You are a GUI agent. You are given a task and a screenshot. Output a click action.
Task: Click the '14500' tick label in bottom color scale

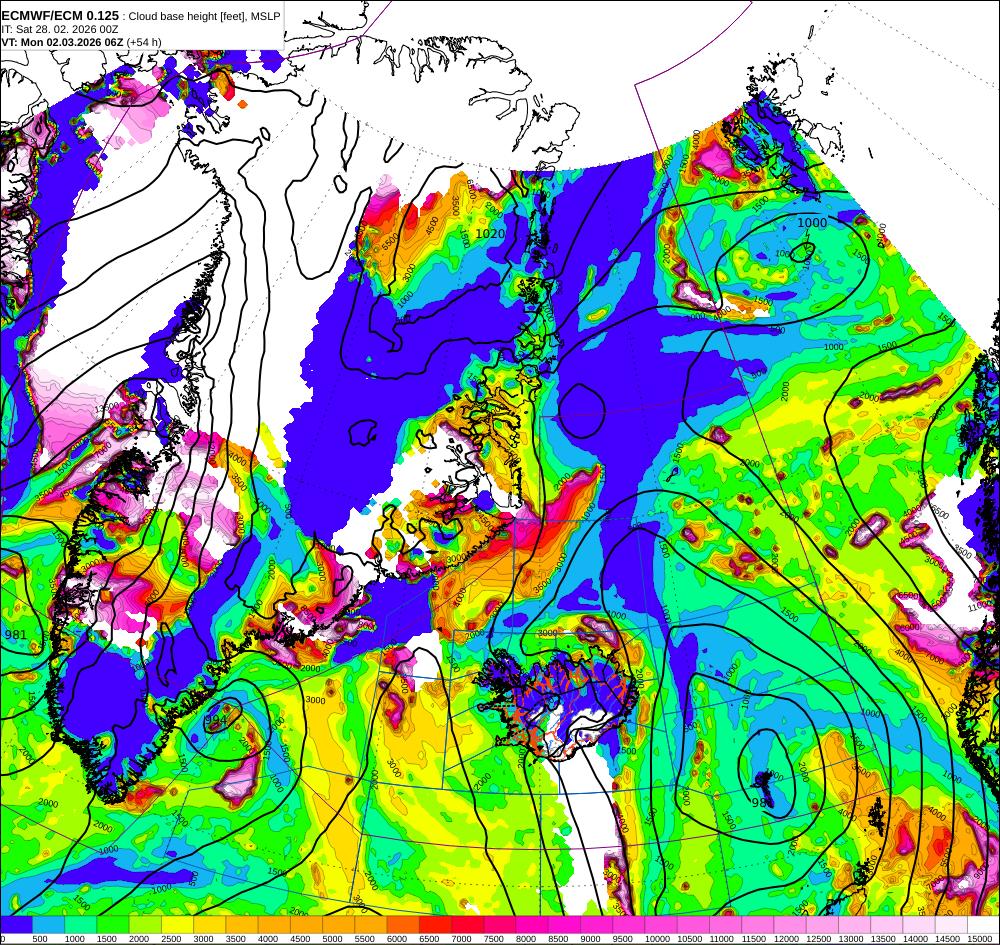pos(948,939)
